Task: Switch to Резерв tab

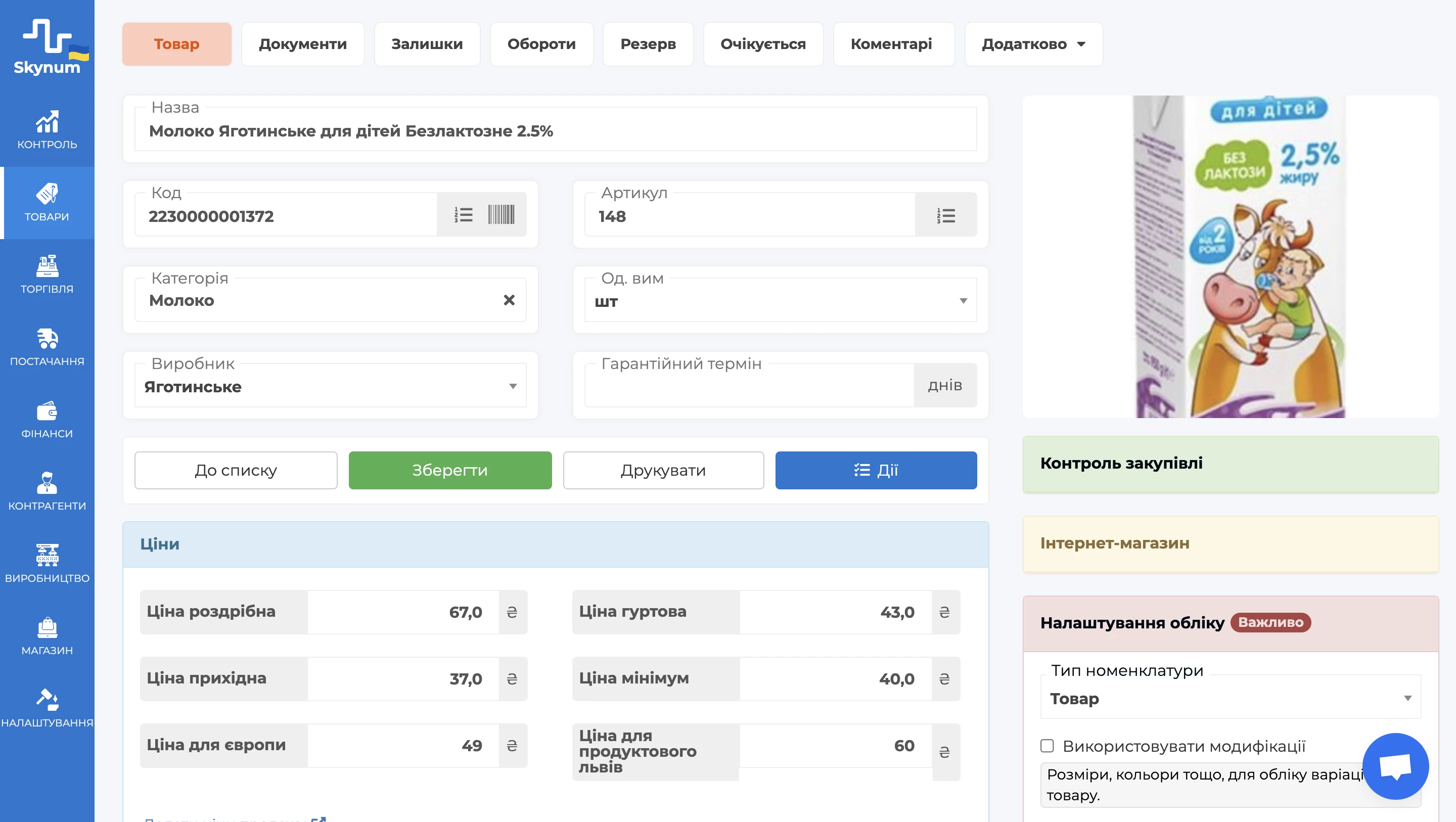Action: coord(648,44)
